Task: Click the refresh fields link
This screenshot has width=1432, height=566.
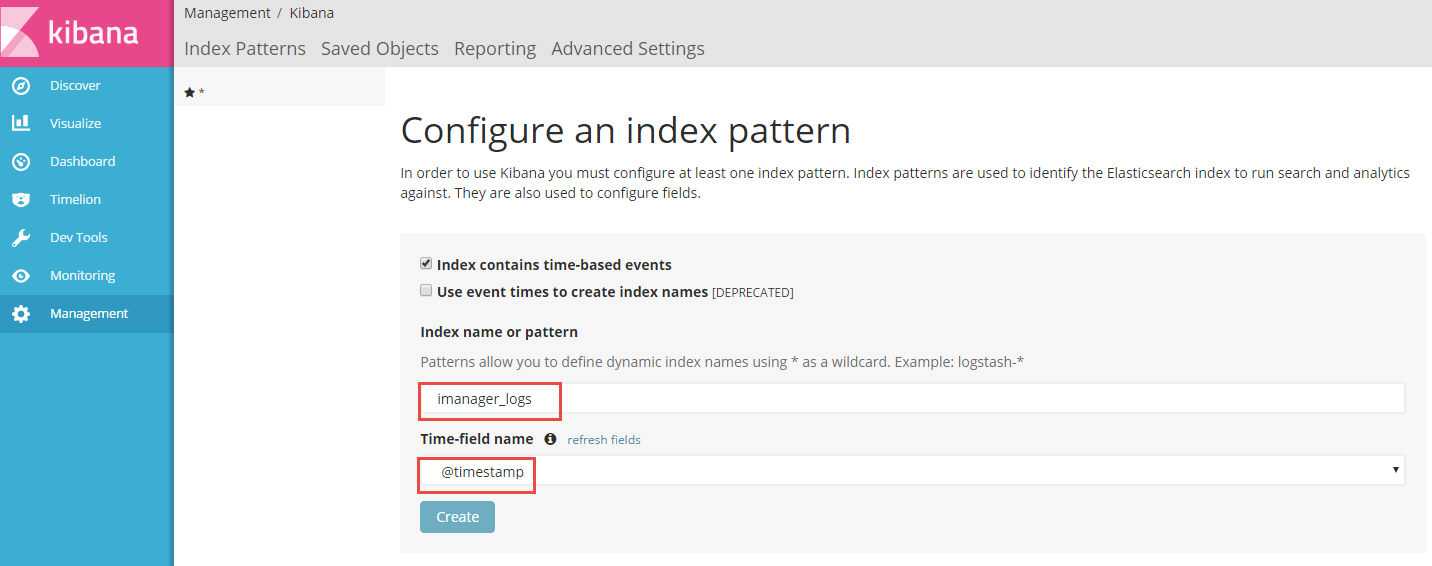Action: (x=603, y=440)
